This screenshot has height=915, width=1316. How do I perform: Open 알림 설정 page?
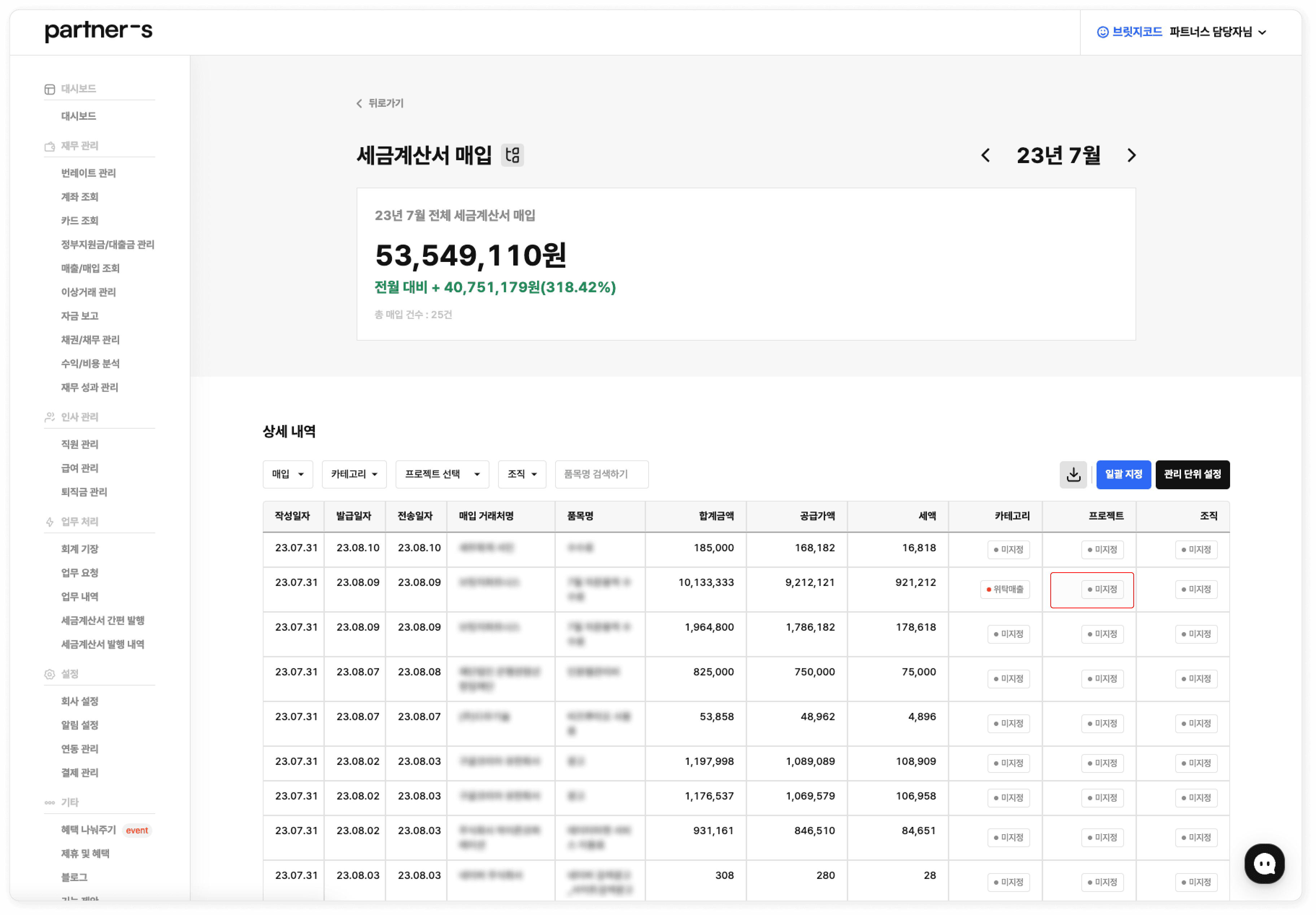point(80,725)
